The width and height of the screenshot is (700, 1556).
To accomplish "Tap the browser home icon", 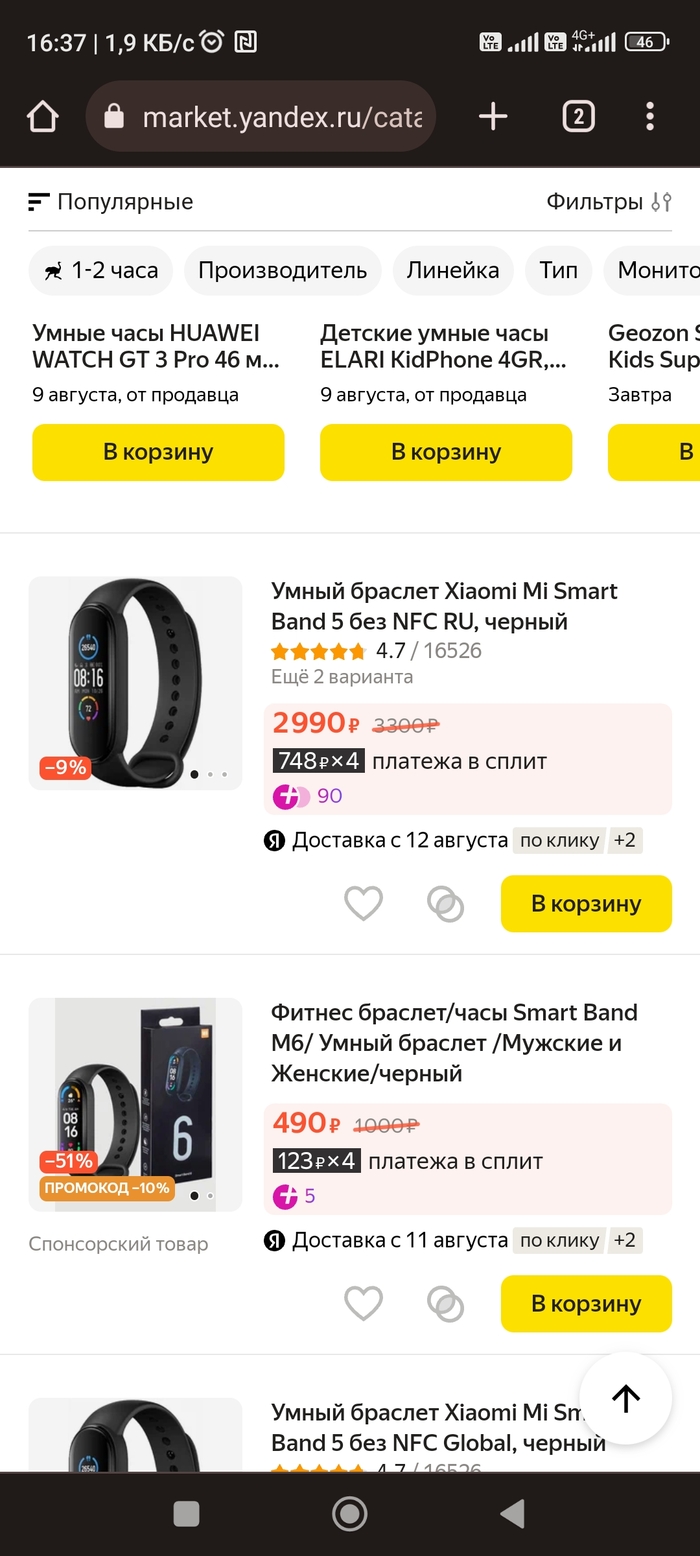I will [x=42, y=117].
